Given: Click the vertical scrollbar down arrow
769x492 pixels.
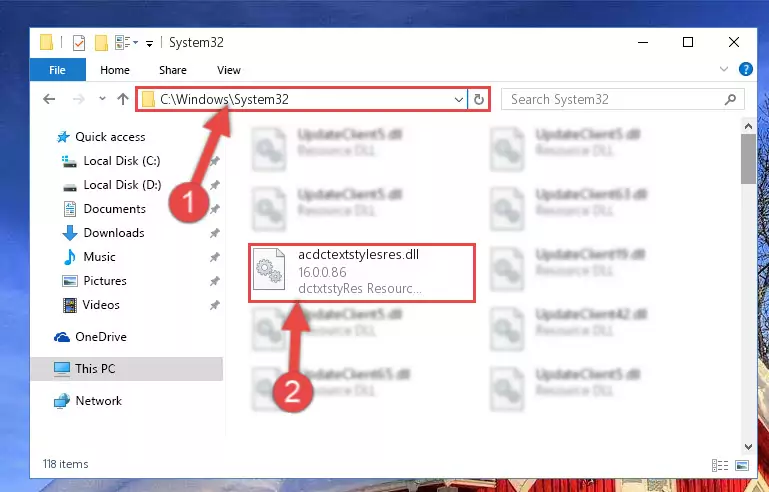Looking at the screenshot, I should [748, 447].
